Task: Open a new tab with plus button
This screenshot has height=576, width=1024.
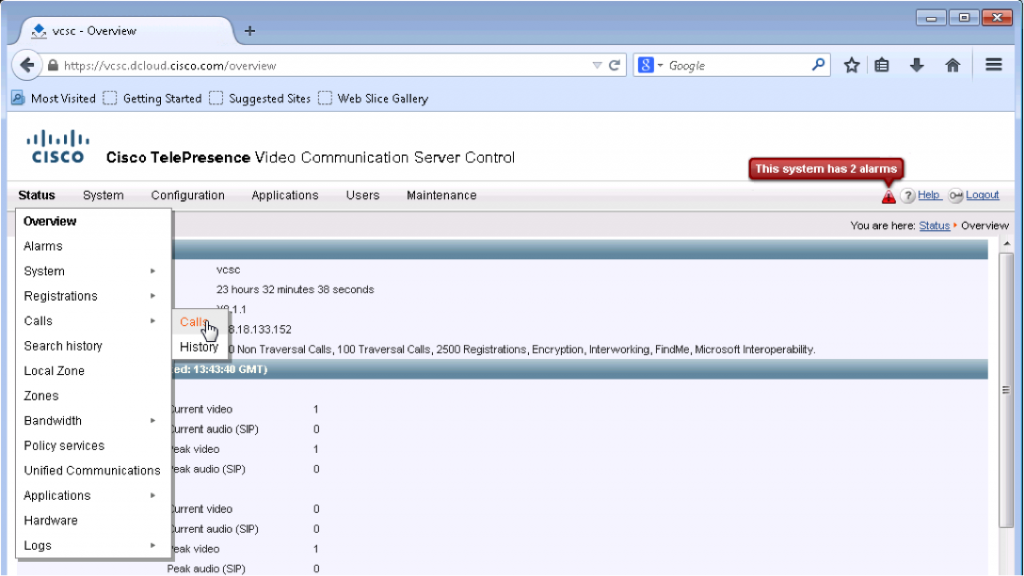Action: [x=249, y=31]
